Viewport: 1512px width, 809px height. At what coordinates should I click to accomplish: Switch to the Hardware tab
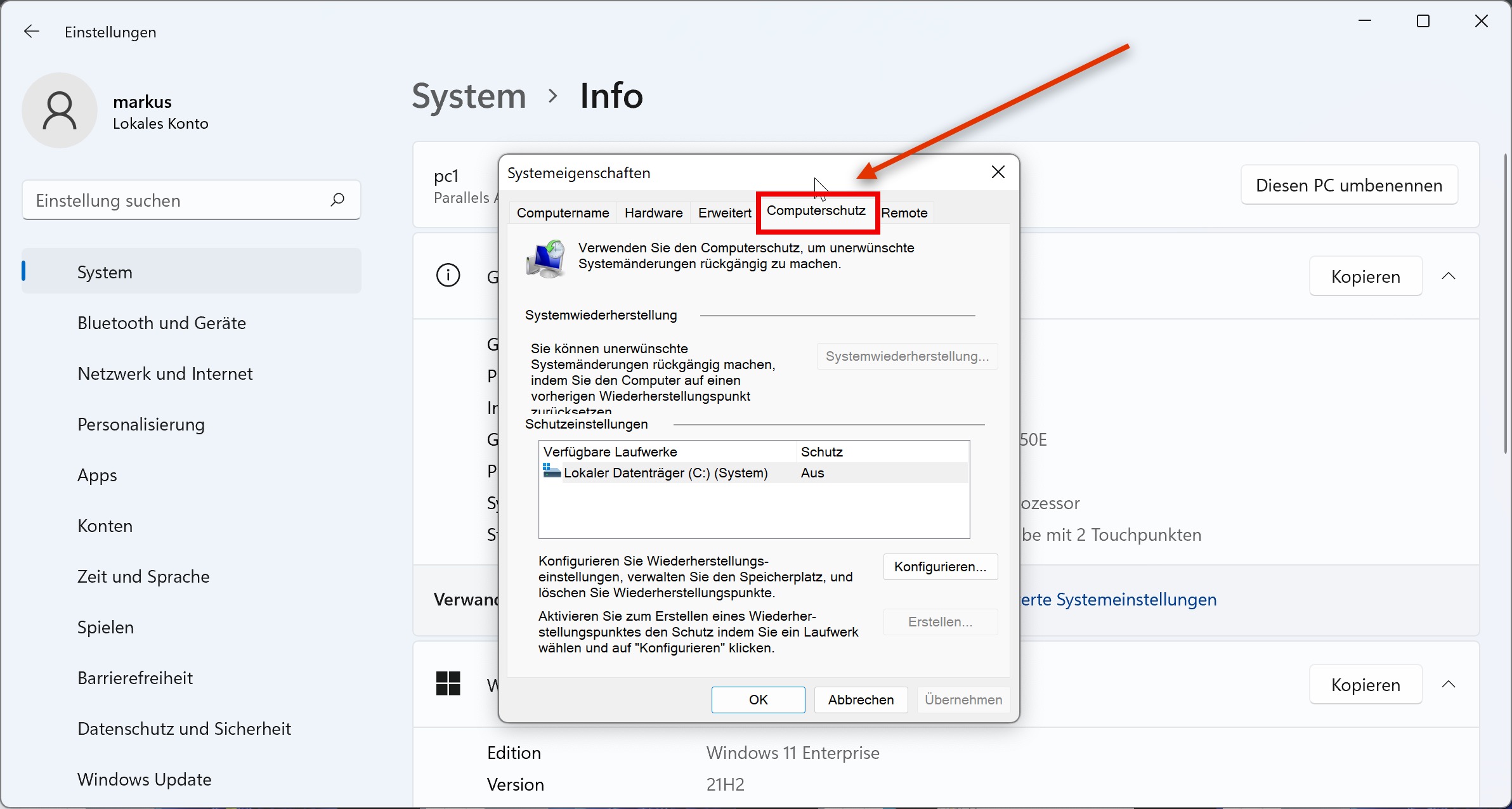654,213
